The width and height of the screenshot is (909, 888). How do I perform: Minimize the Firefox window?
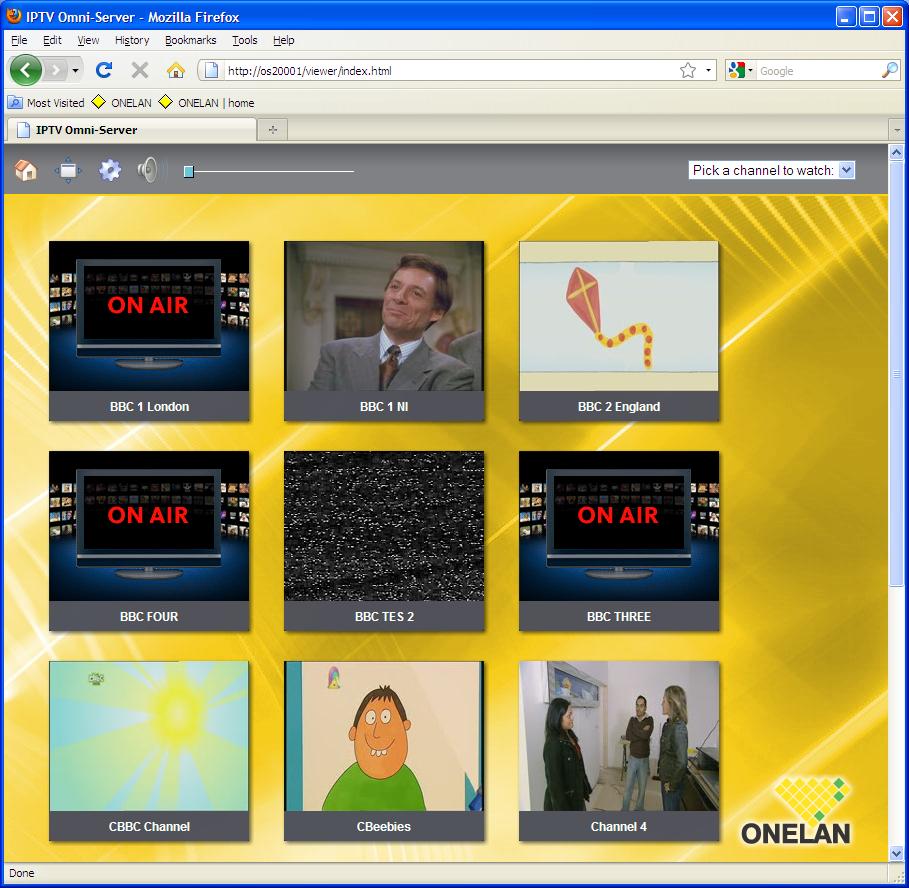[846, 17]
